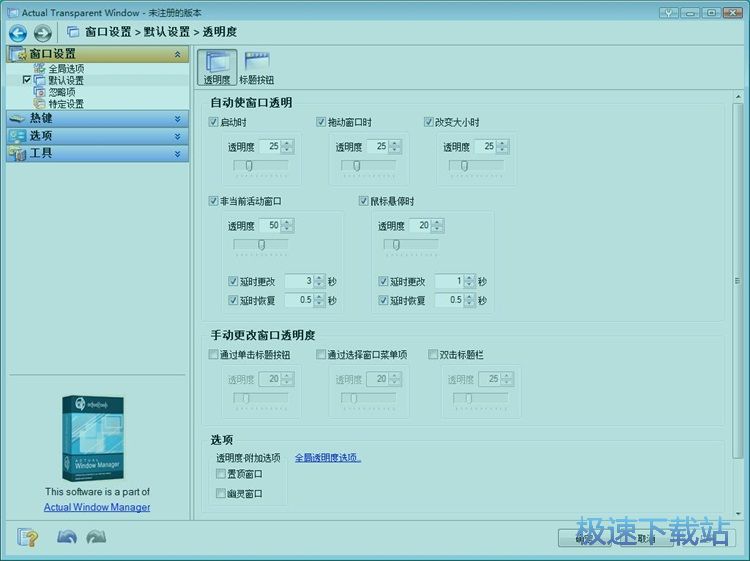Click the 窗口设置 header icon
Screen dimensions: 750x561
(x=18, y=54)
